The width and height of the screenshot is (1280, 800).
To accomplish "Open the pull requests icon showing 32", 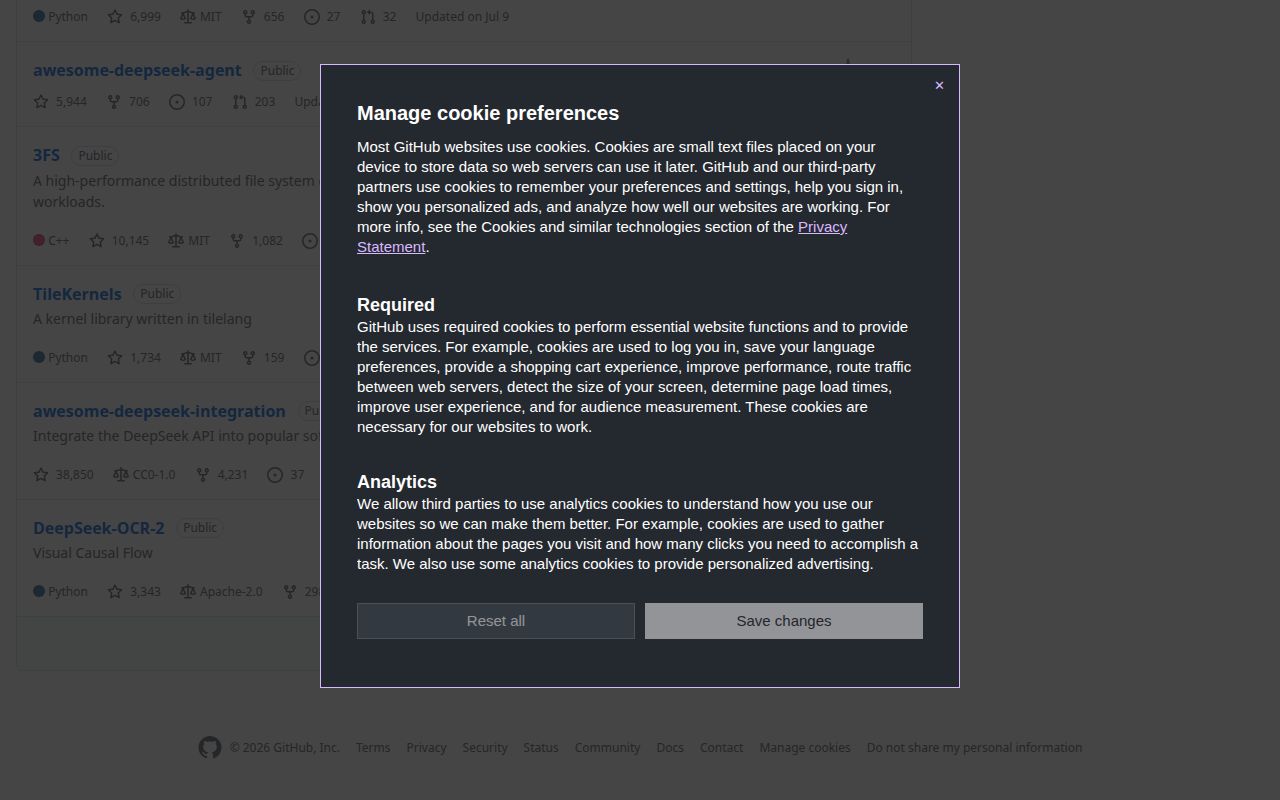I will coord(368,17).
